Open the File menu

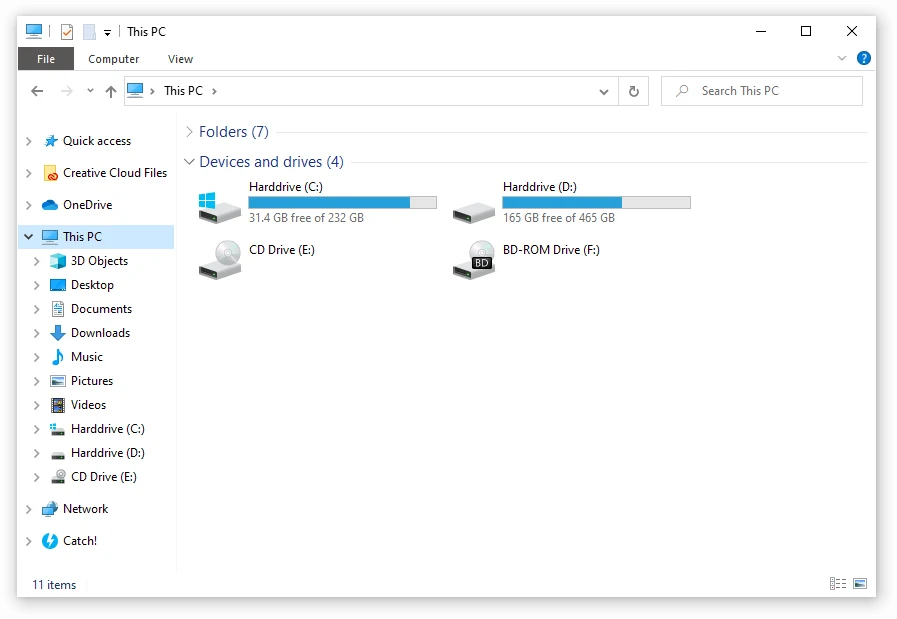pos(46,59)
